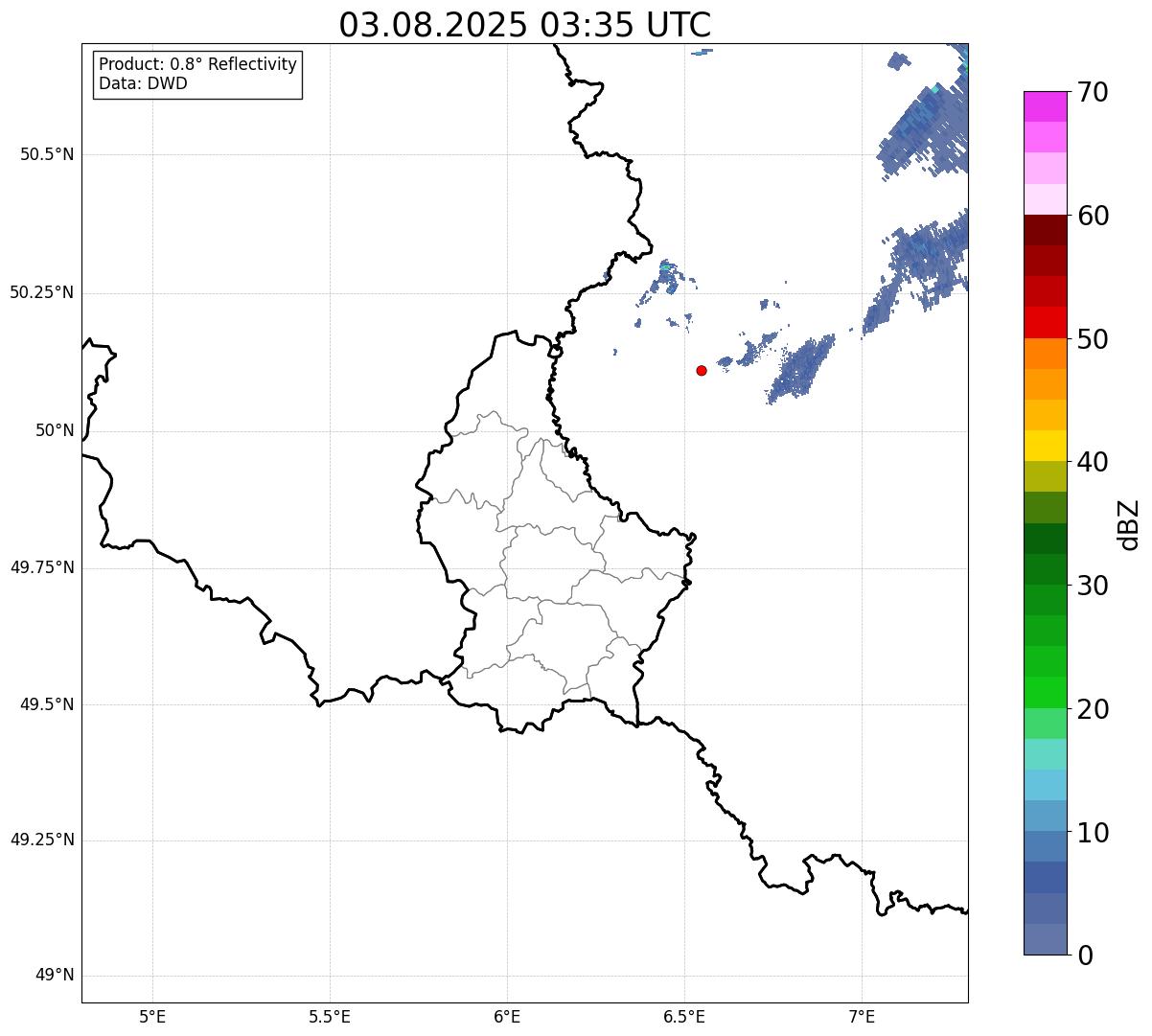This screenshot has height=1036, width=1152.
Task: Click the 49.25°N latitude label
Action: point(42,840)
